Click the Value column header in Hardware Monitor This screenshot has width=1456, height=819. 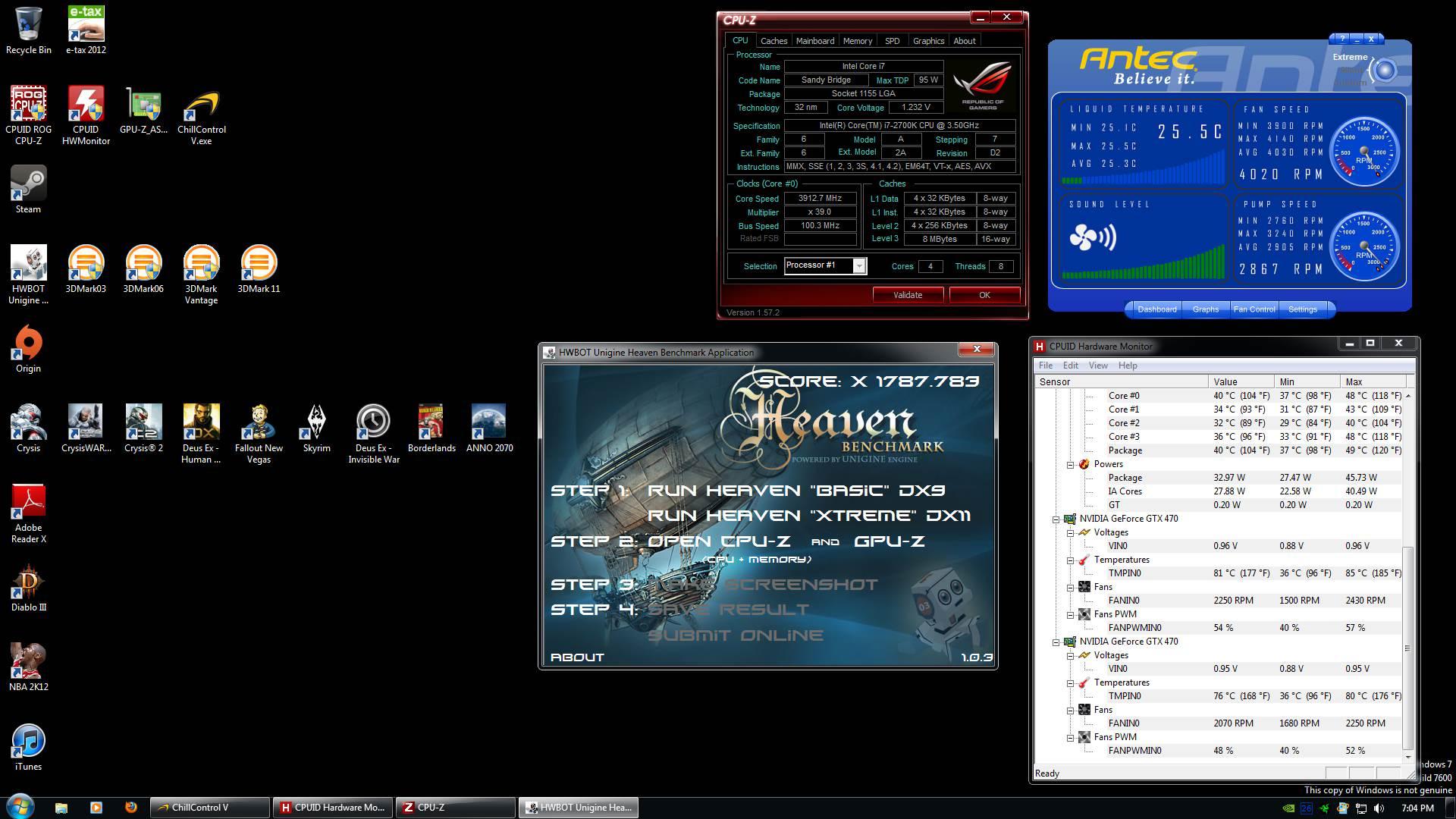point(1241,381)
